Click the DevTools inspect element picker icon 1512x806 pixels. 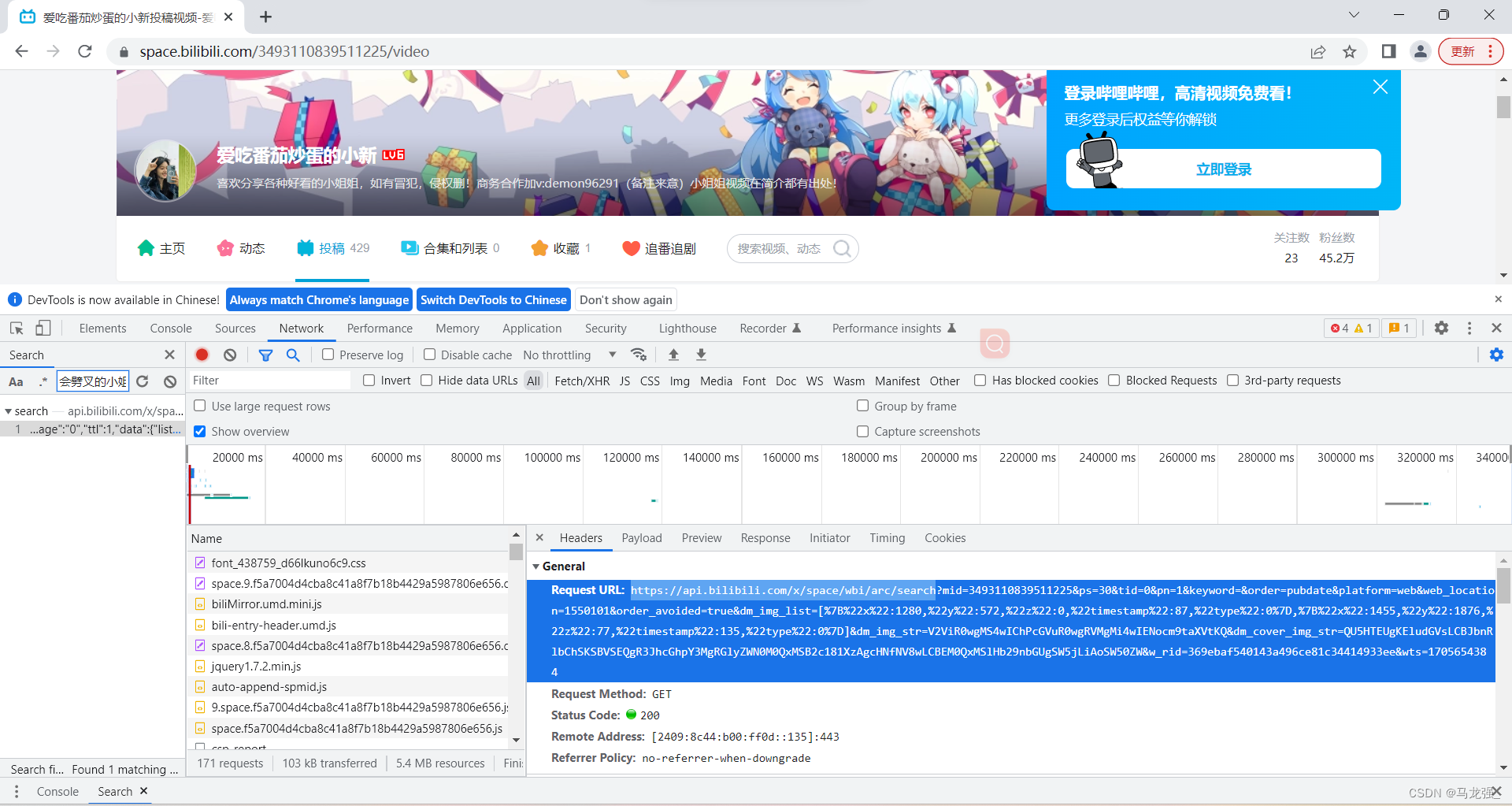click(17, 329)
